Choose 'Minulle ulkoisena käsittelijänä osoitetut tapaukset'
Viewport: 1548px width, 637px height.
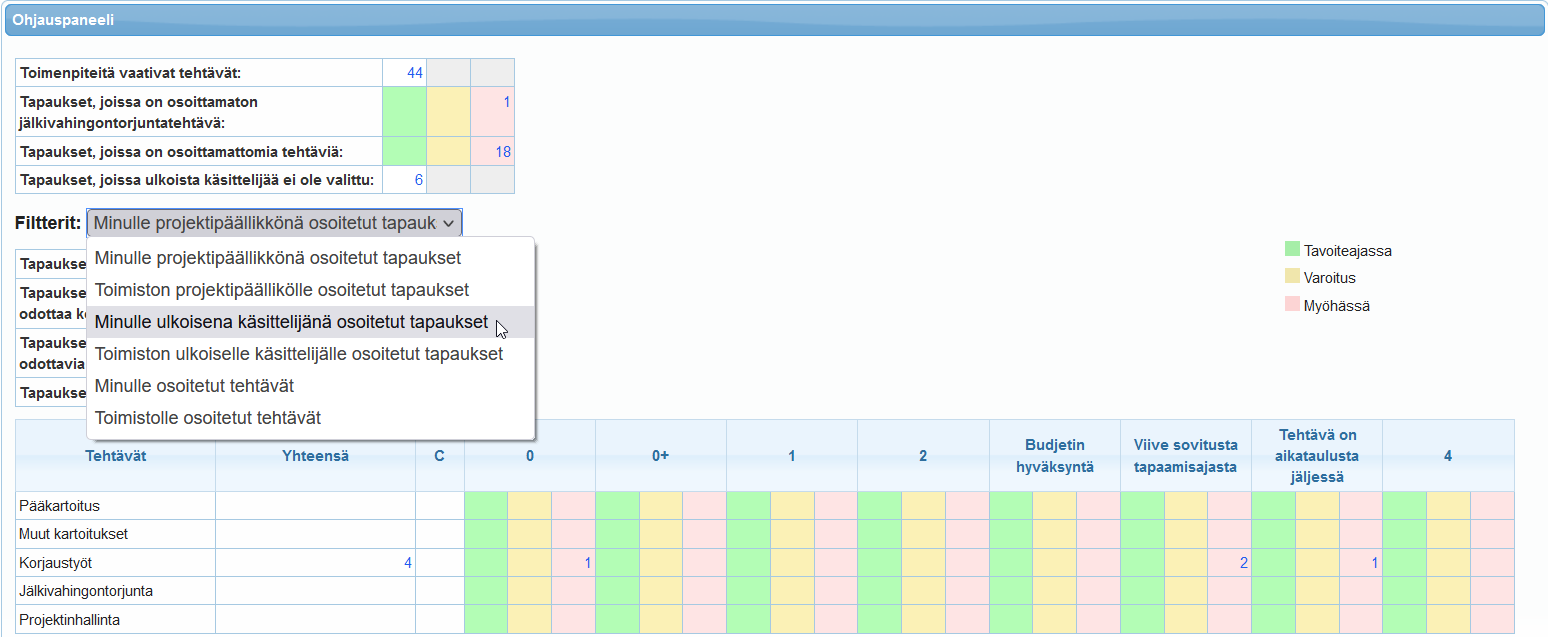point(291,322)
